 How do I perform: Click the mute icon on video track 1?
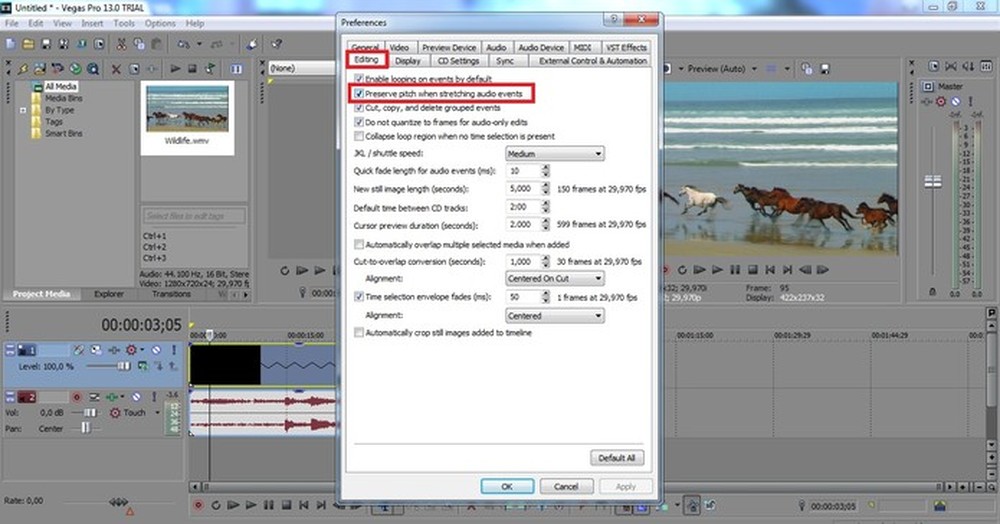coord(156,350)
